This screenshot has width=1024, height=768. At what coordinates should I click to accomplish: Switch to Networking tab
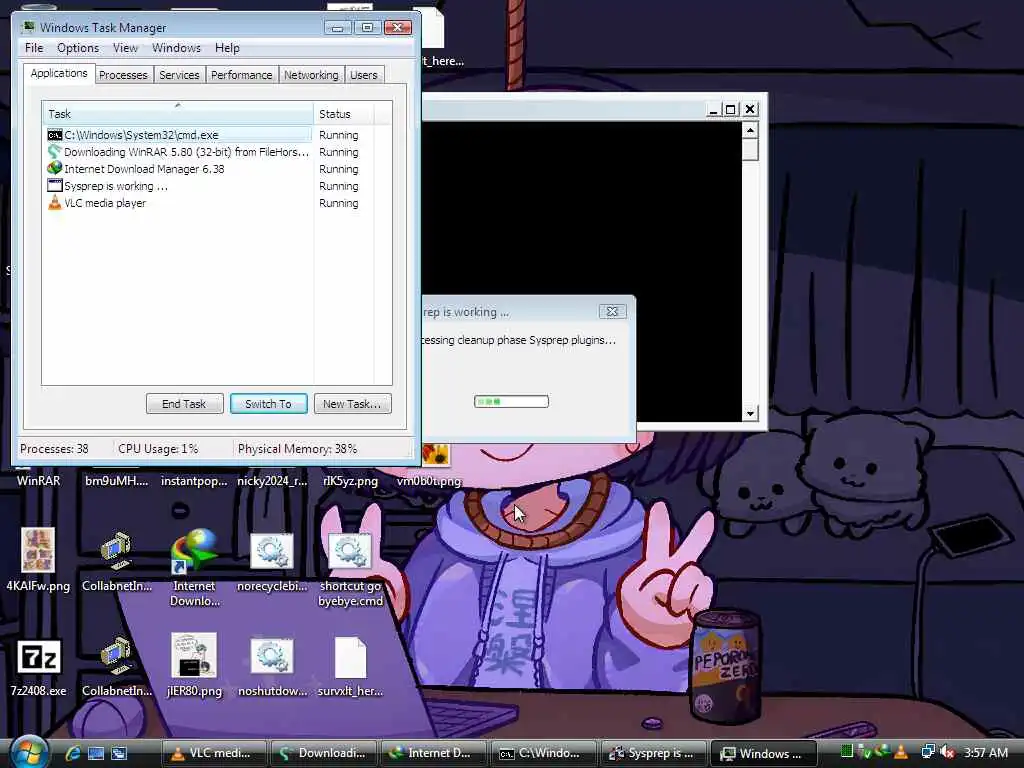(312, 75)
